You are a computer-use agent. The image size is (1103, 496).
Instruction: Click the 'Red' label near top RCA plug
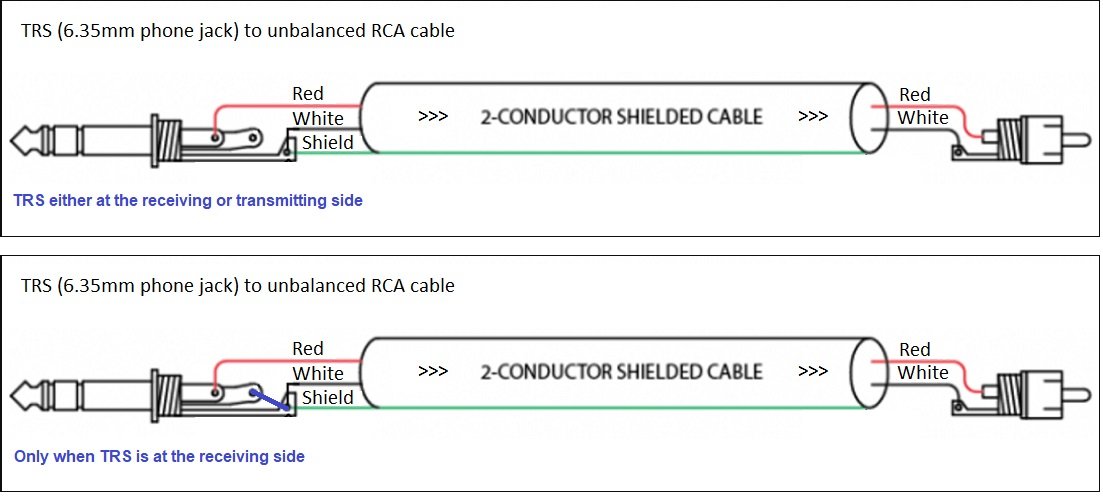coord(914,94)
